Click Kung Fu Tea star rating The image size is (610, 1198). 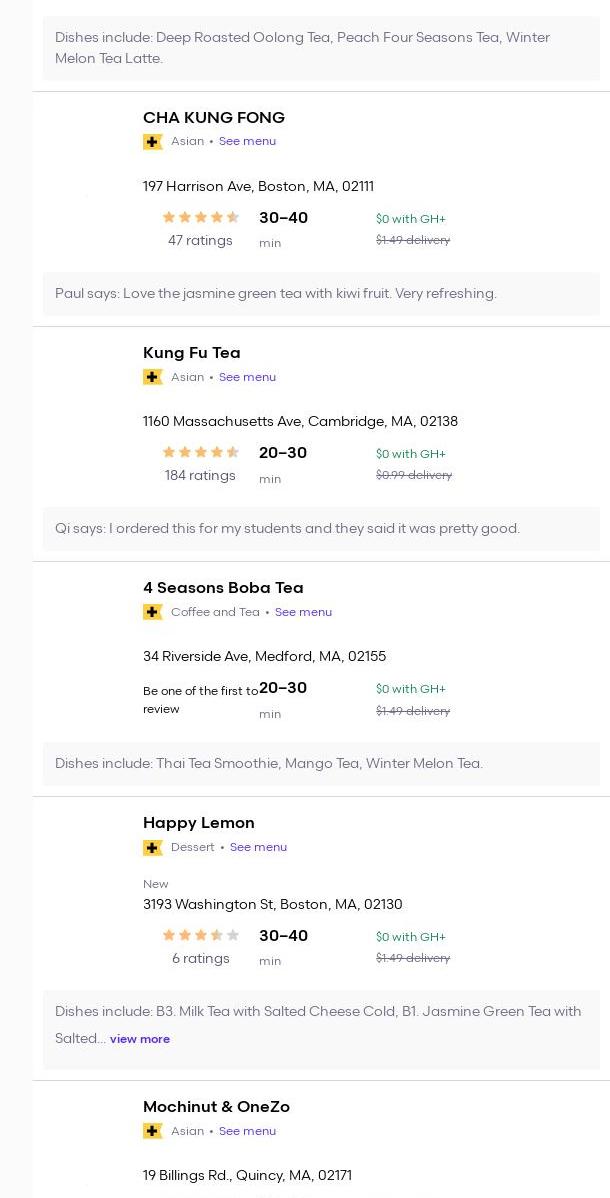pos(201,453)
